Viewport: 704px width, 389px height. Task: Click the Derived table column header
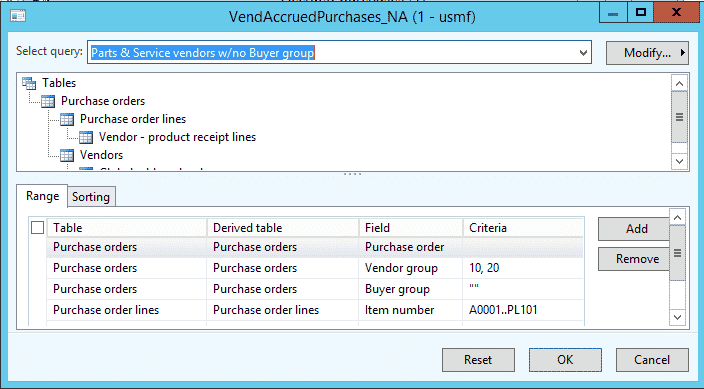pyautogui.click(x=283, y=228)
